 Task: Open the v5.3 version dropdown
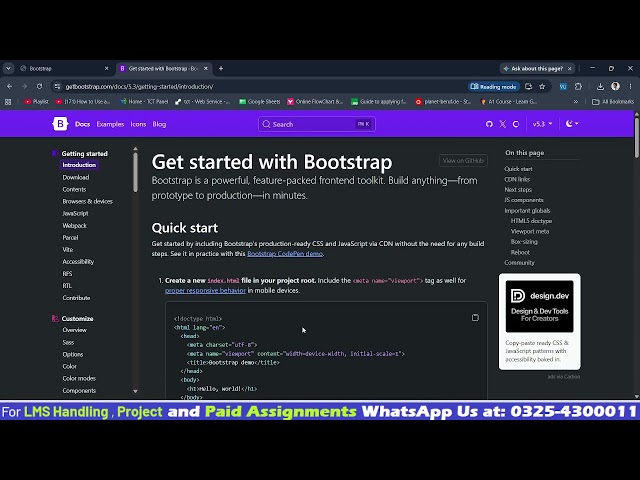coord(542,124)
